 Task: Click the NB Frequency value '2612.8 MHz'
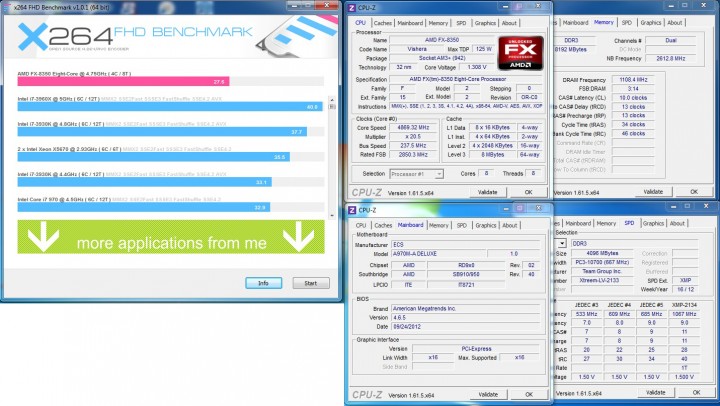click(671, 58)
